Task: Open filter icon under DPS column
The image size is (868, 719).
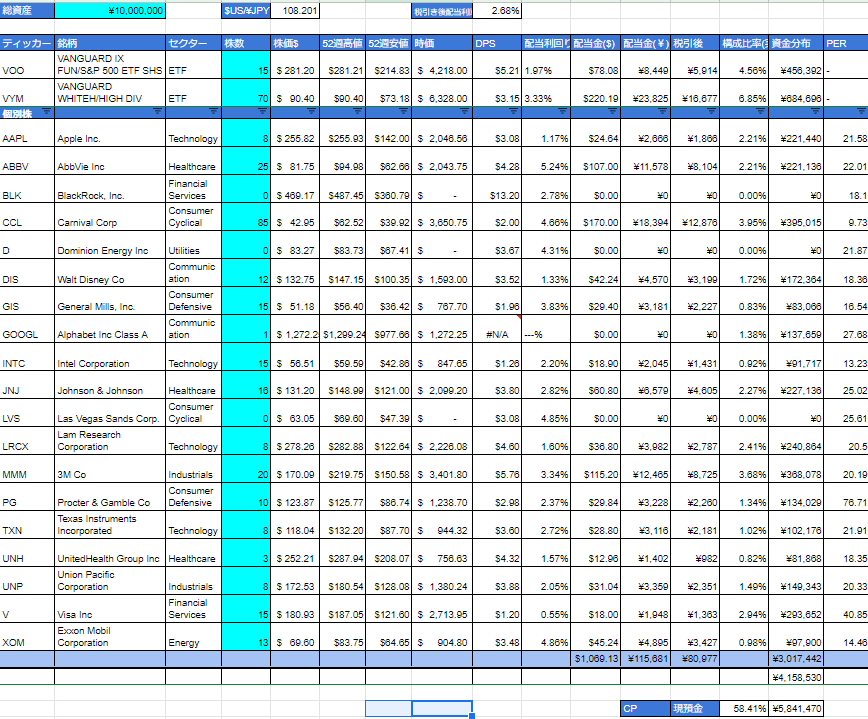Action: [514, 112]
